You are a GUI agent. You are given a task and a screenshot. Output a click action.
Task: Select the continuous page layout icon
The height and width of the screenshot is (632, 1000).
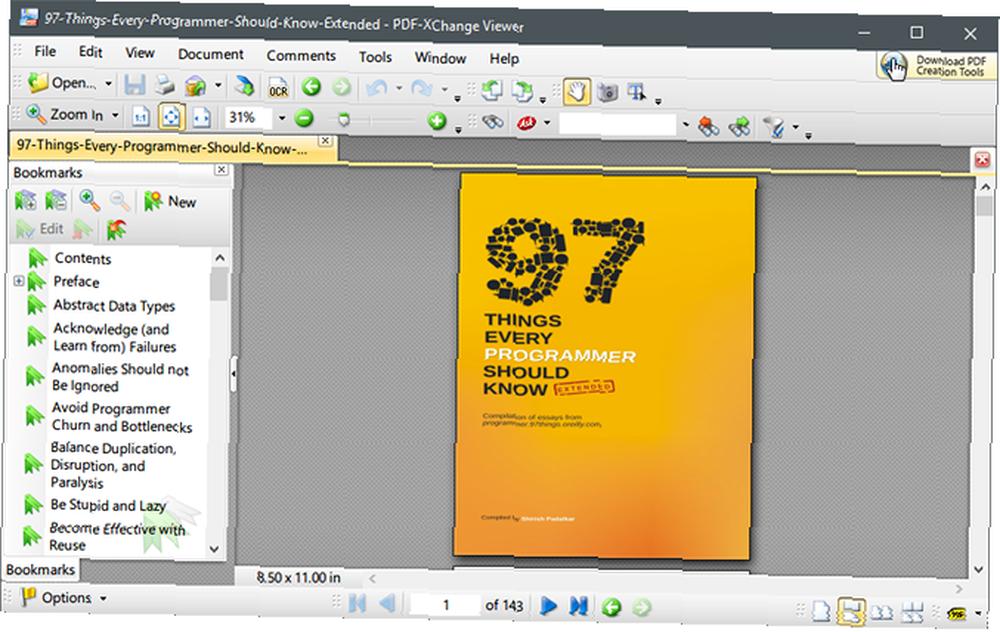(851, 612)
